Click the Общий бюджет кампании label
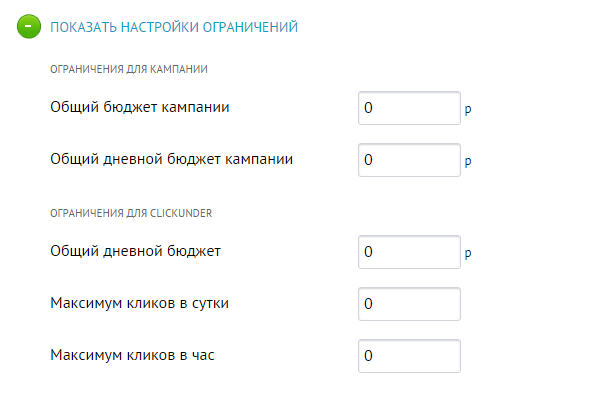This screenshot has height=402, width=598. (x=140, y=107)
